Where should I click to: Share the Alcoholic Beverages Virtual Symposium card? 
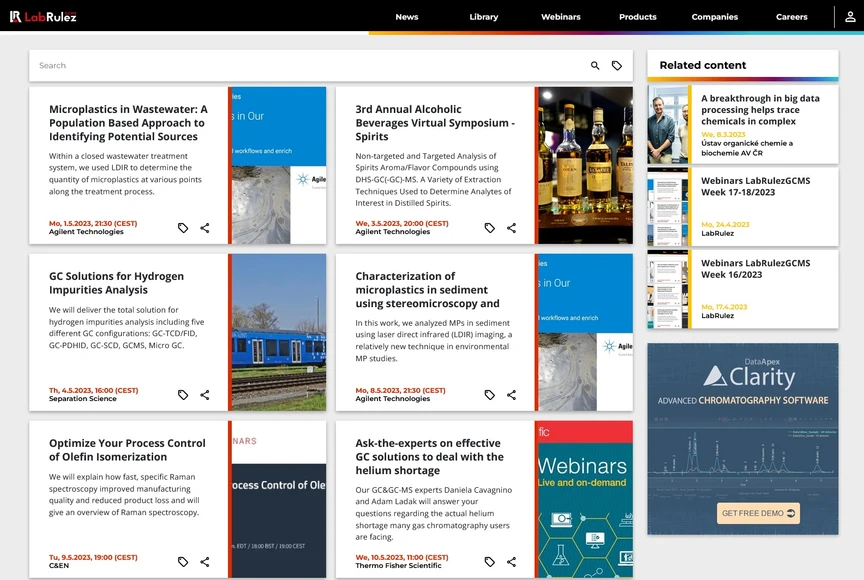tap(511, 228)
